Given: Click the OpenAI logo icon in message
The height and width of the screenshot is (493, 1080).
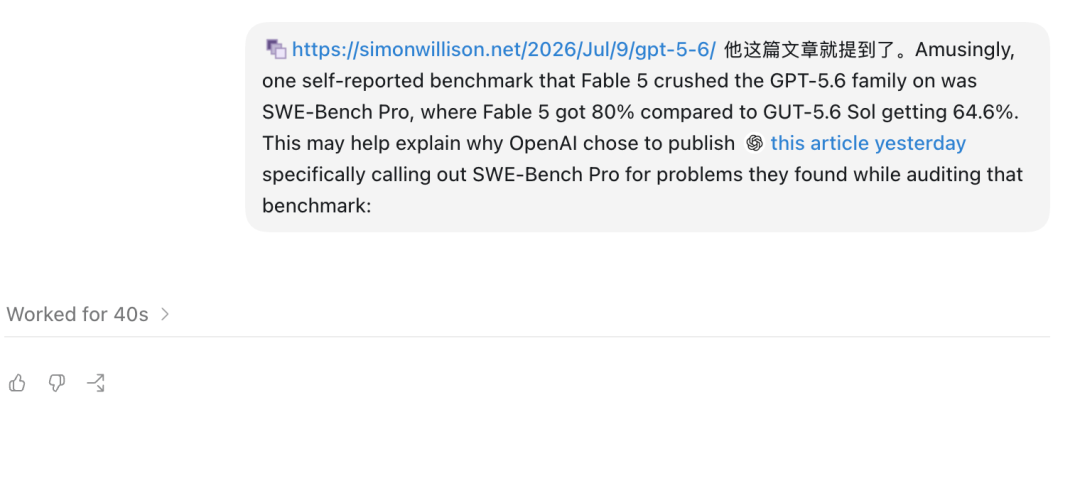Looking at the screenshot, I should [x=755, y=143].
